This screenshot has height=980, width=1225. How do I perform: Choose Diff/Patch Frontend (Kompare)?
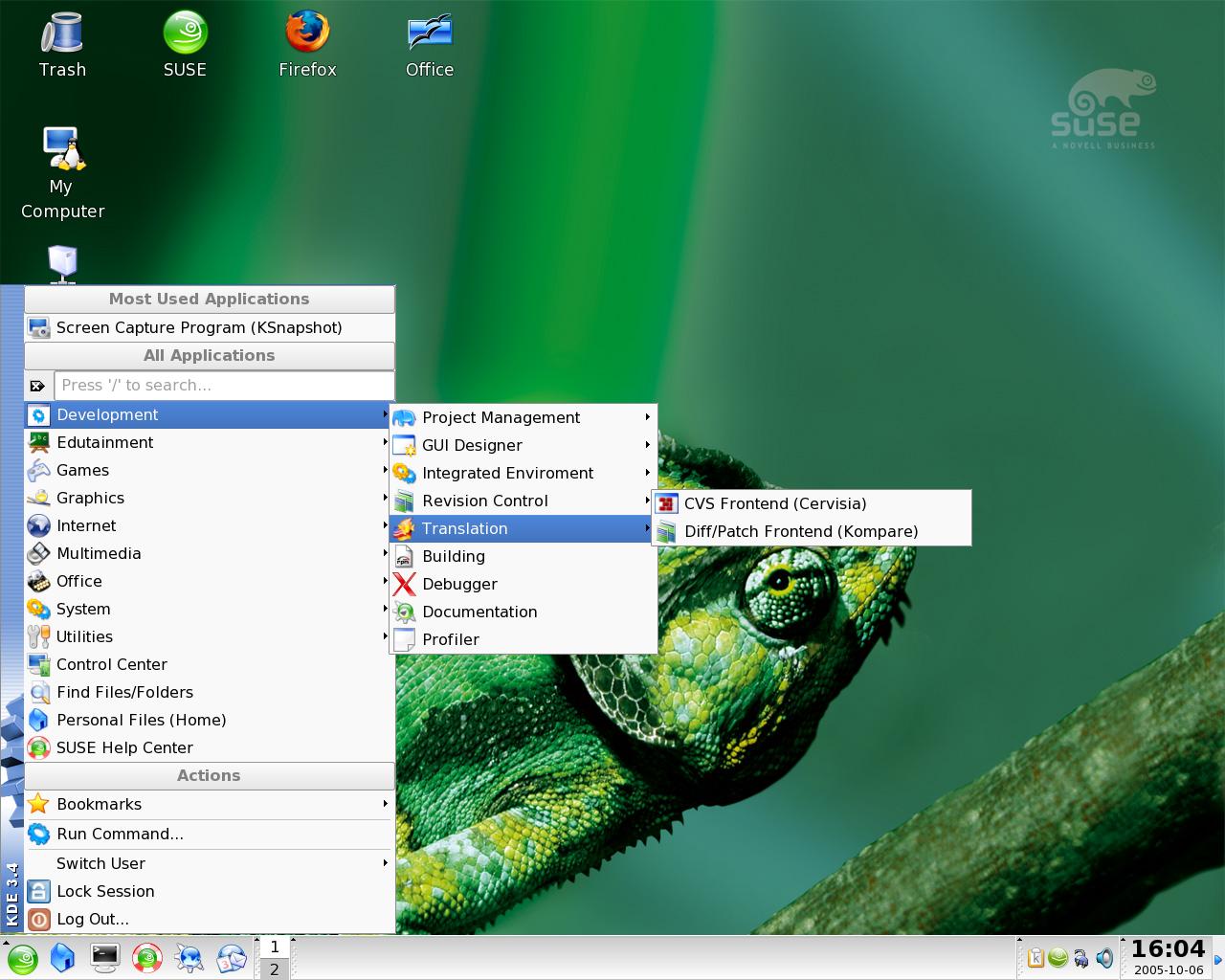[812, 531]
